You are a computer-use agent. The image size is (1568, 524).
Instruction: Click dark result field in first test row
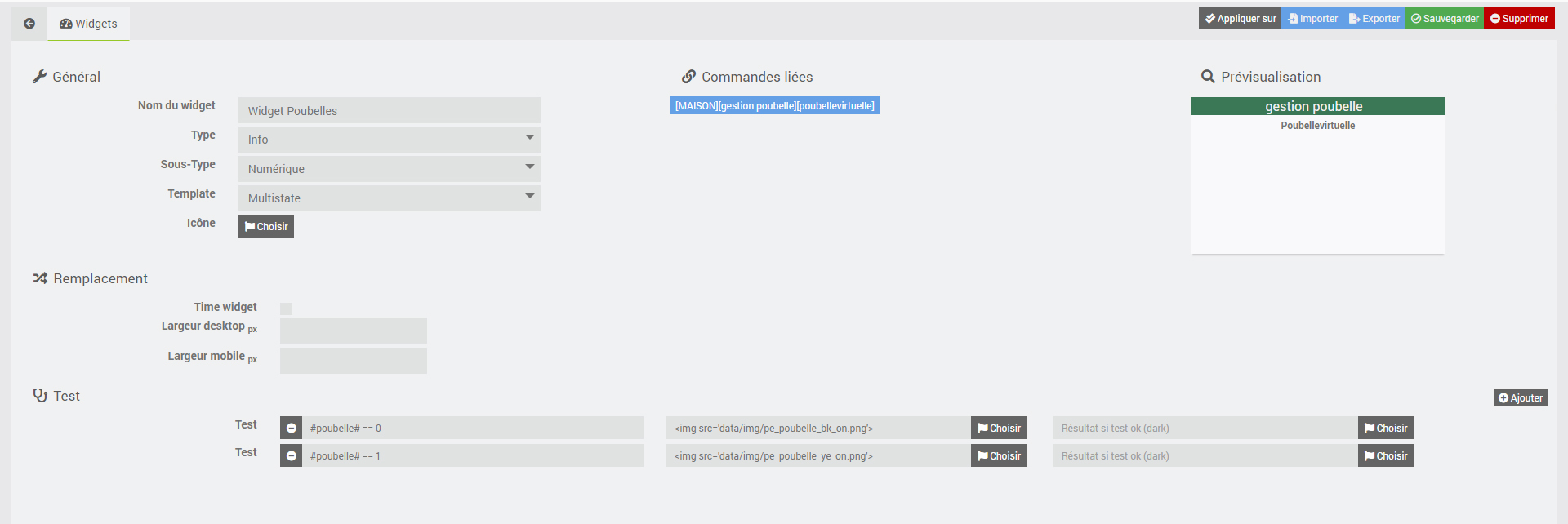(1205, 428)
